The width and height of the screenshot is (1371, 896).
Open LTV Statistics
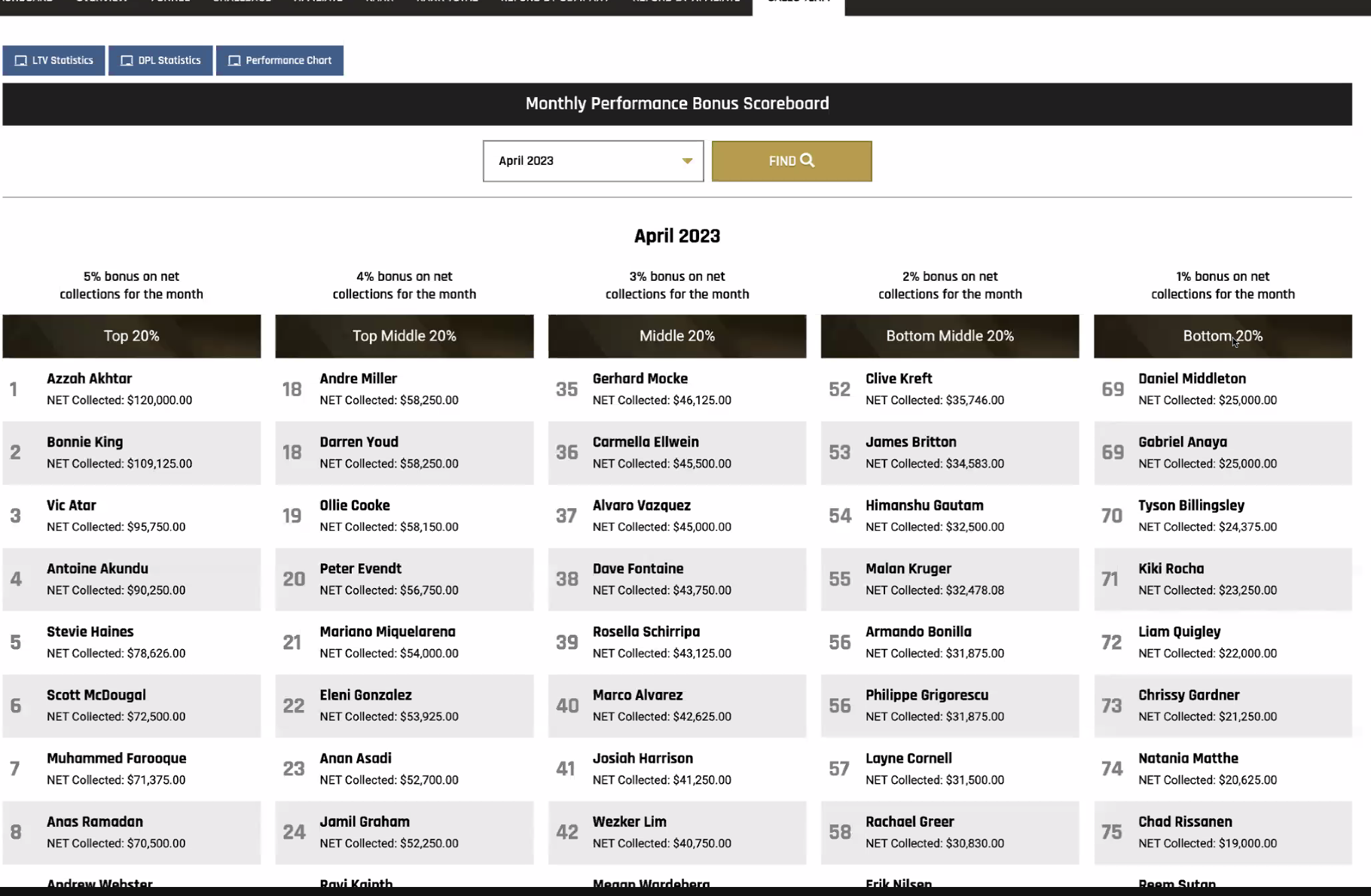tap(53, 60)
